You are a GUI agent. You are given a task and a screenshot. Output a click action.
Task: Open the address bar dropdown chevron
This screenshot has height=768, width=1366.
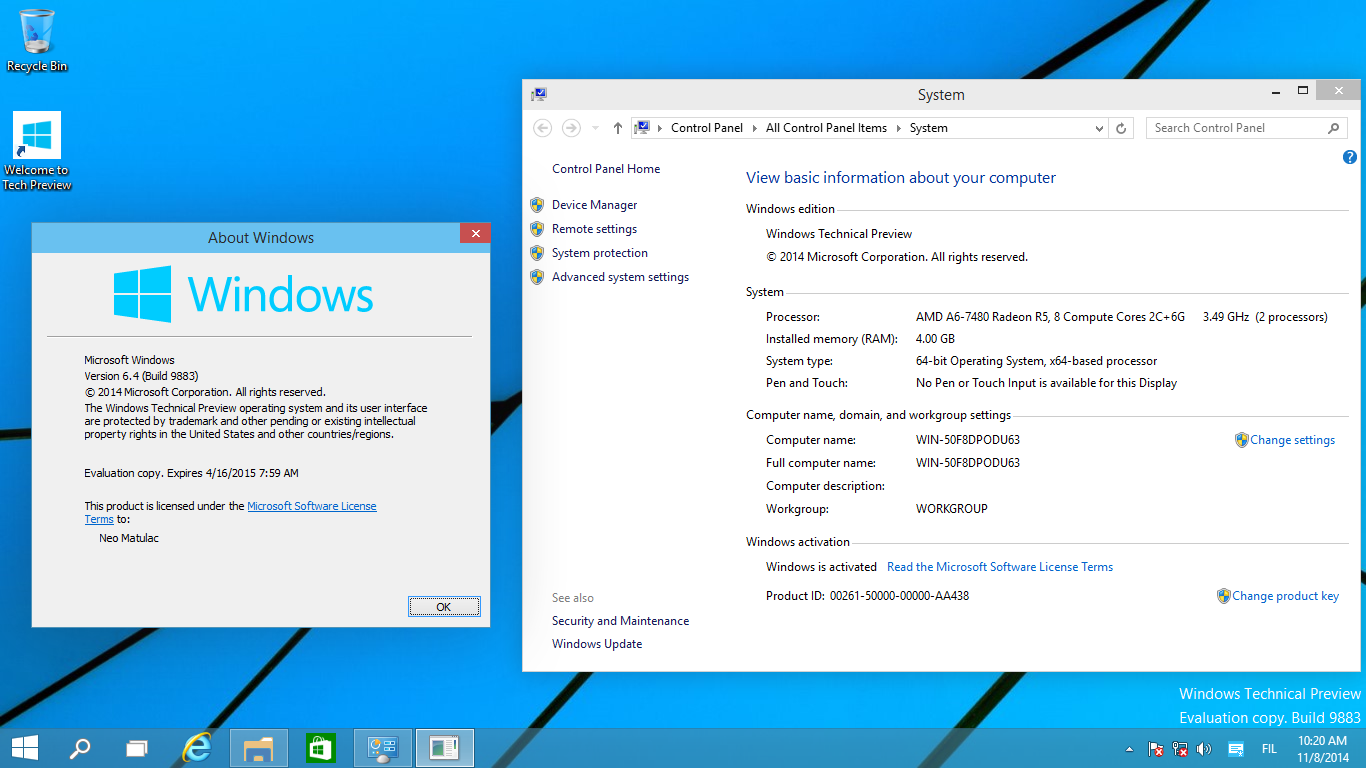pos(1099,128)
